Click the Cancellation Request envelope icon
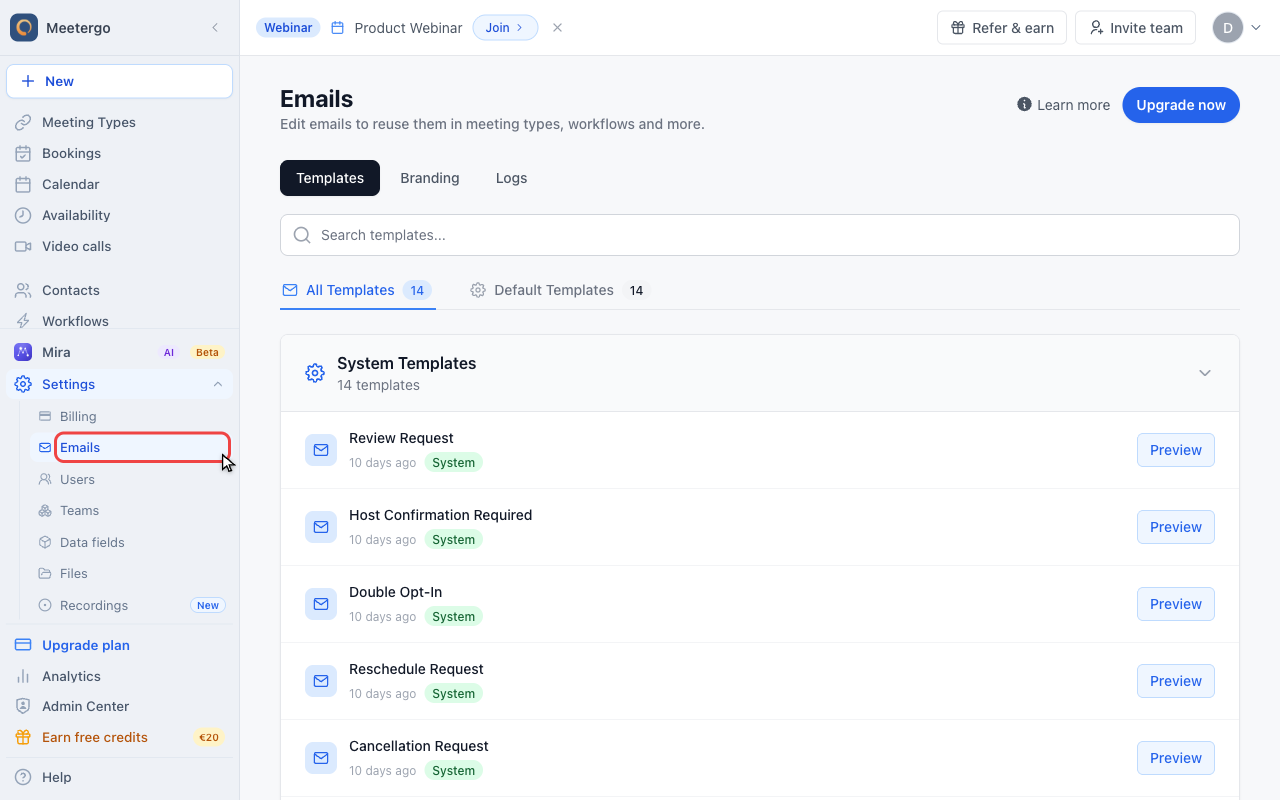The height and width of the screenshot is (800, 1280). click(321, 758)
